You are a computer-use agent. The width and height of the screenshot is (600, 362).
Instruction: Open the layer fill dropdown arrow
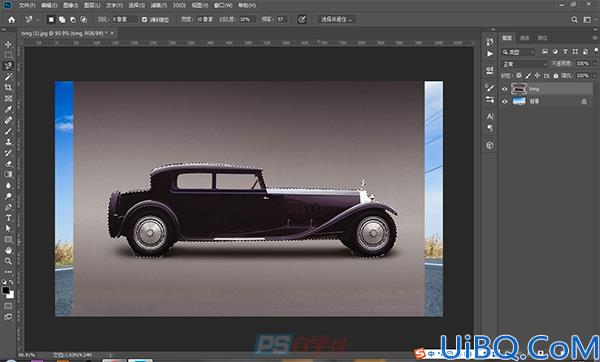[x=595, y=76]
